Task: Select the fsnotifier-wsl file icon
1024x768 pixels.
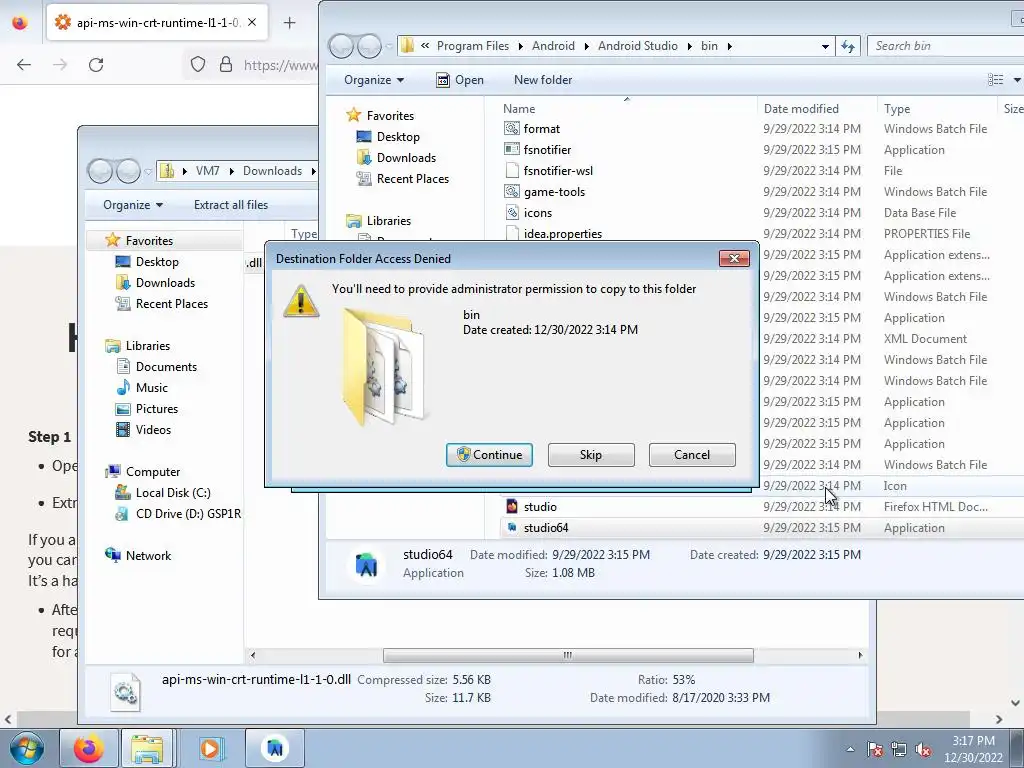Action: tap(512, 170)
